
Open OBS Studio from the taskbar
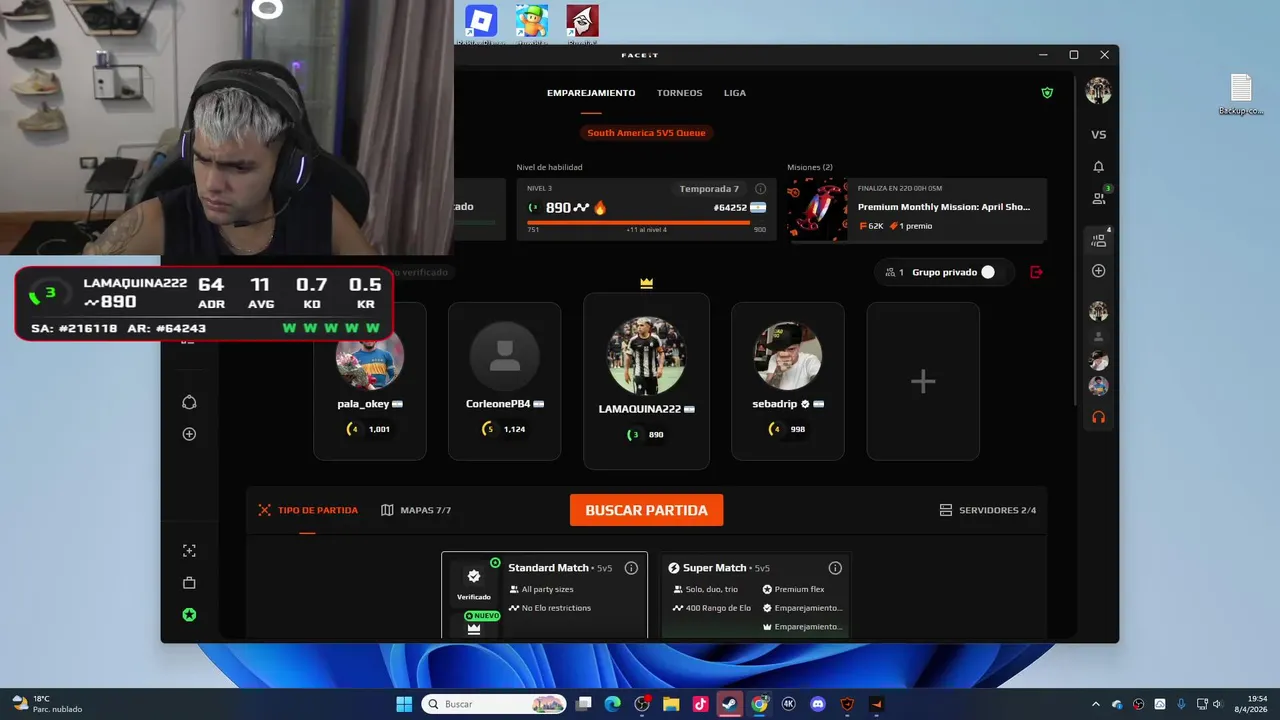pos(642,704)
